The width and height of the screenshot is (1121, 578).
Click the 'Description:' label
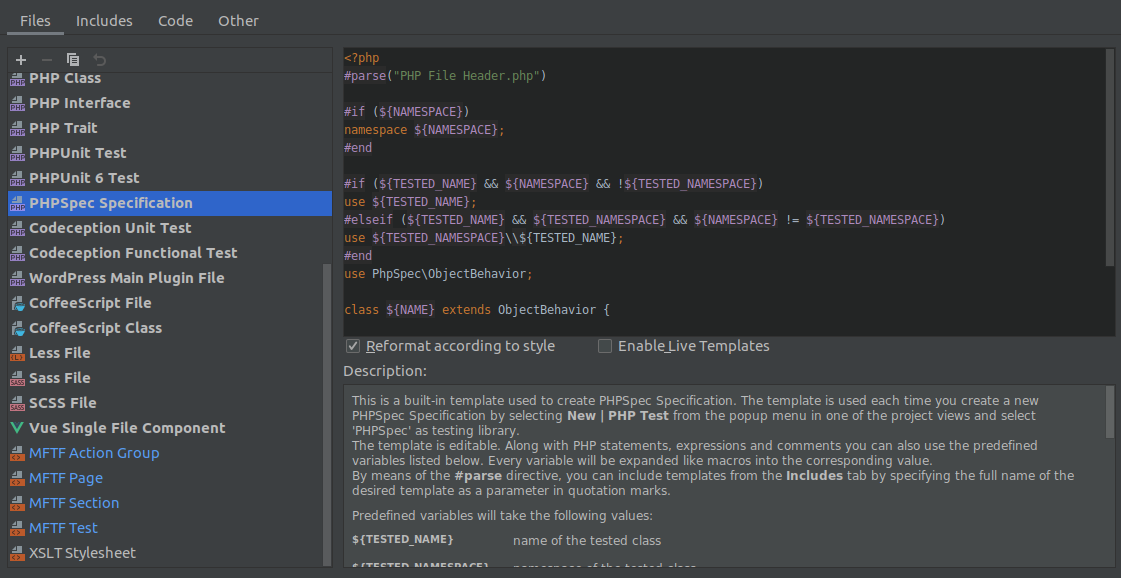coord(385,371)
